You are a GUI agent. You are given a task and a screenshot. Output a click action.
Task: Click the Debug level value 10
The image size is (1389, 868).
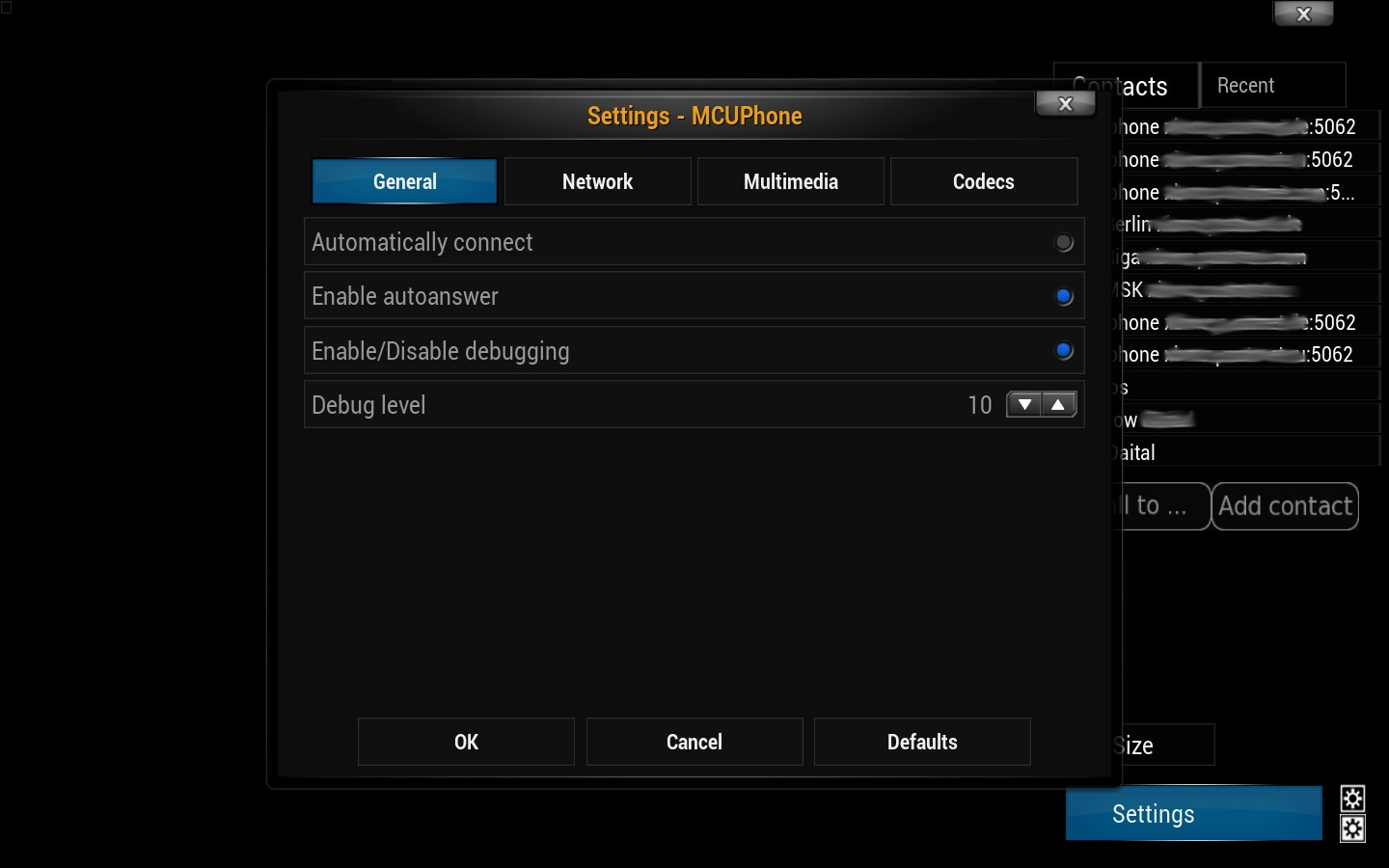click(979, 405)
